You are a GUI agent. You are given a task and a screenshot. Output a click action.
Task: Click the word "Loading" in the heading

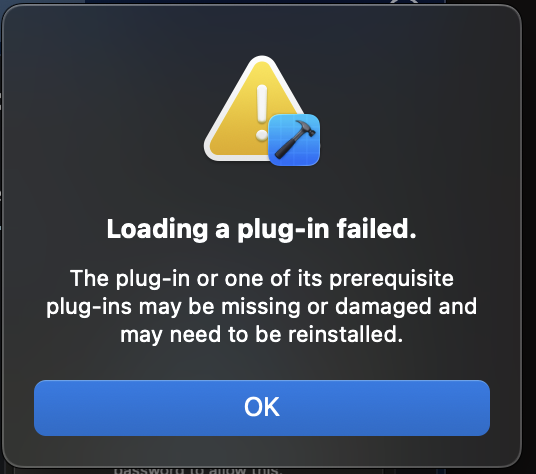tap(157, 230)
